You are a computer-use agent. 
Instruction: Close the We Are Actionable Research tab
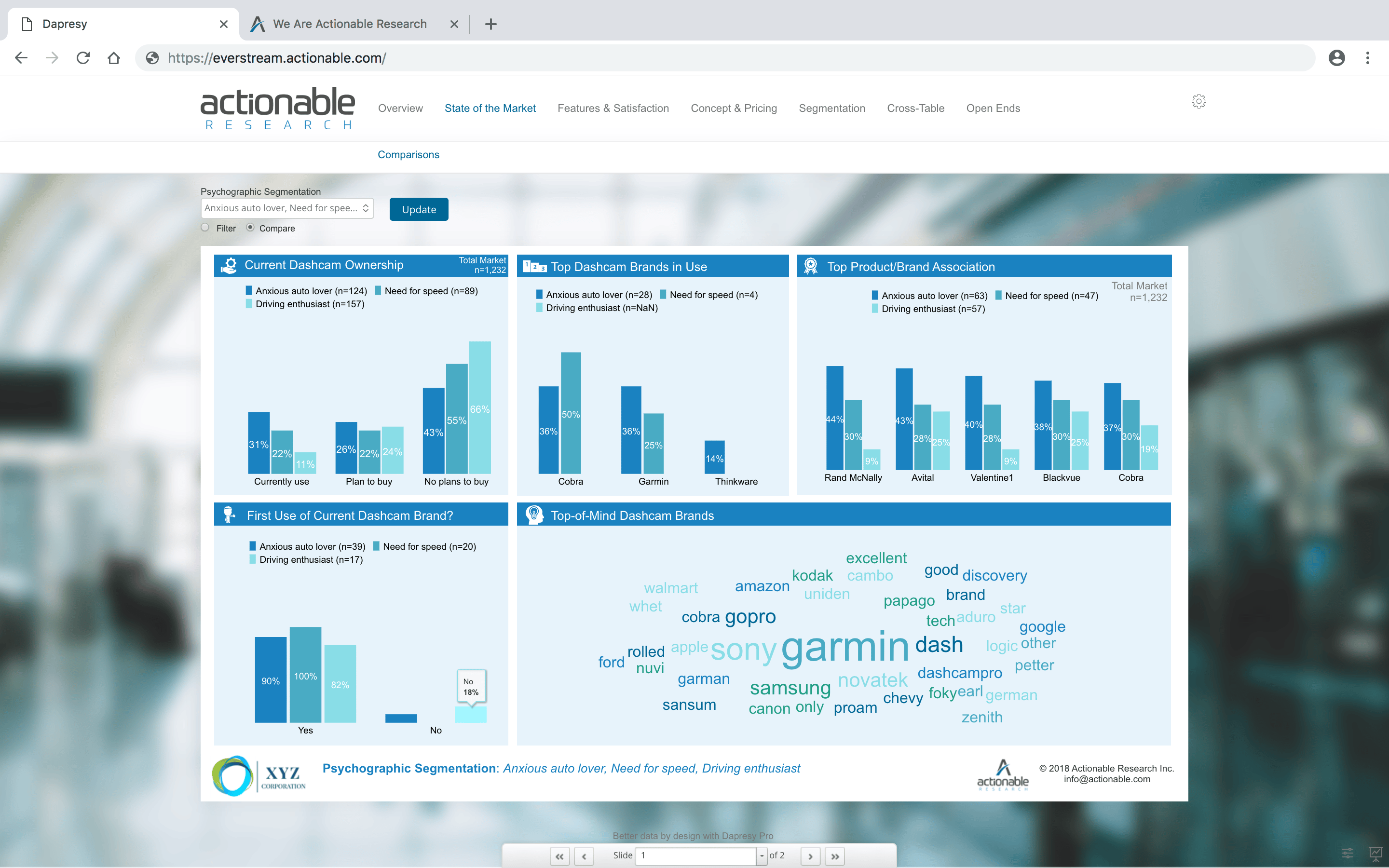(x=454, y=24)
